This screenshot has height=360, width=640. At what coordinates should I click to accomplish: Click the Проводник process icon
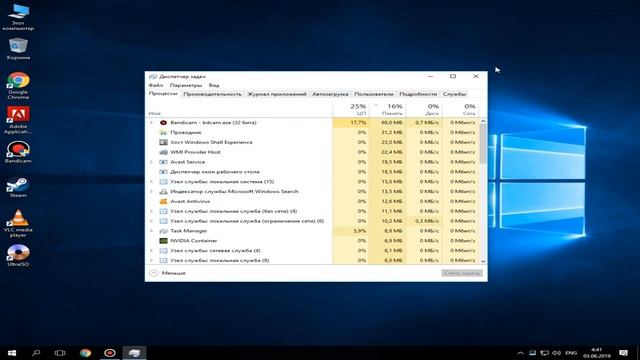pyautogui.click(x=163, y=132)
